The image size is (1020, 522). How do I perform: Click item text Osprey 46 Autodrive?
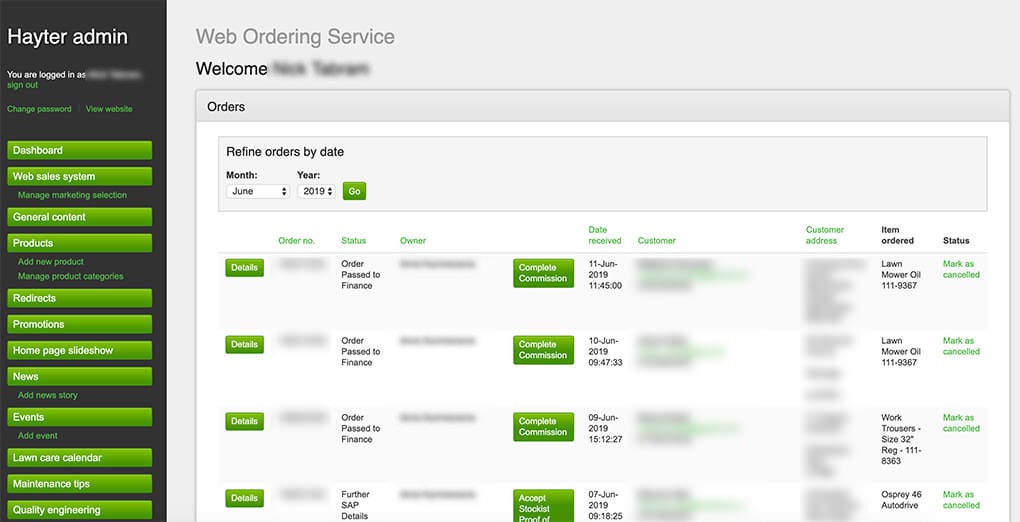(902, 500)
